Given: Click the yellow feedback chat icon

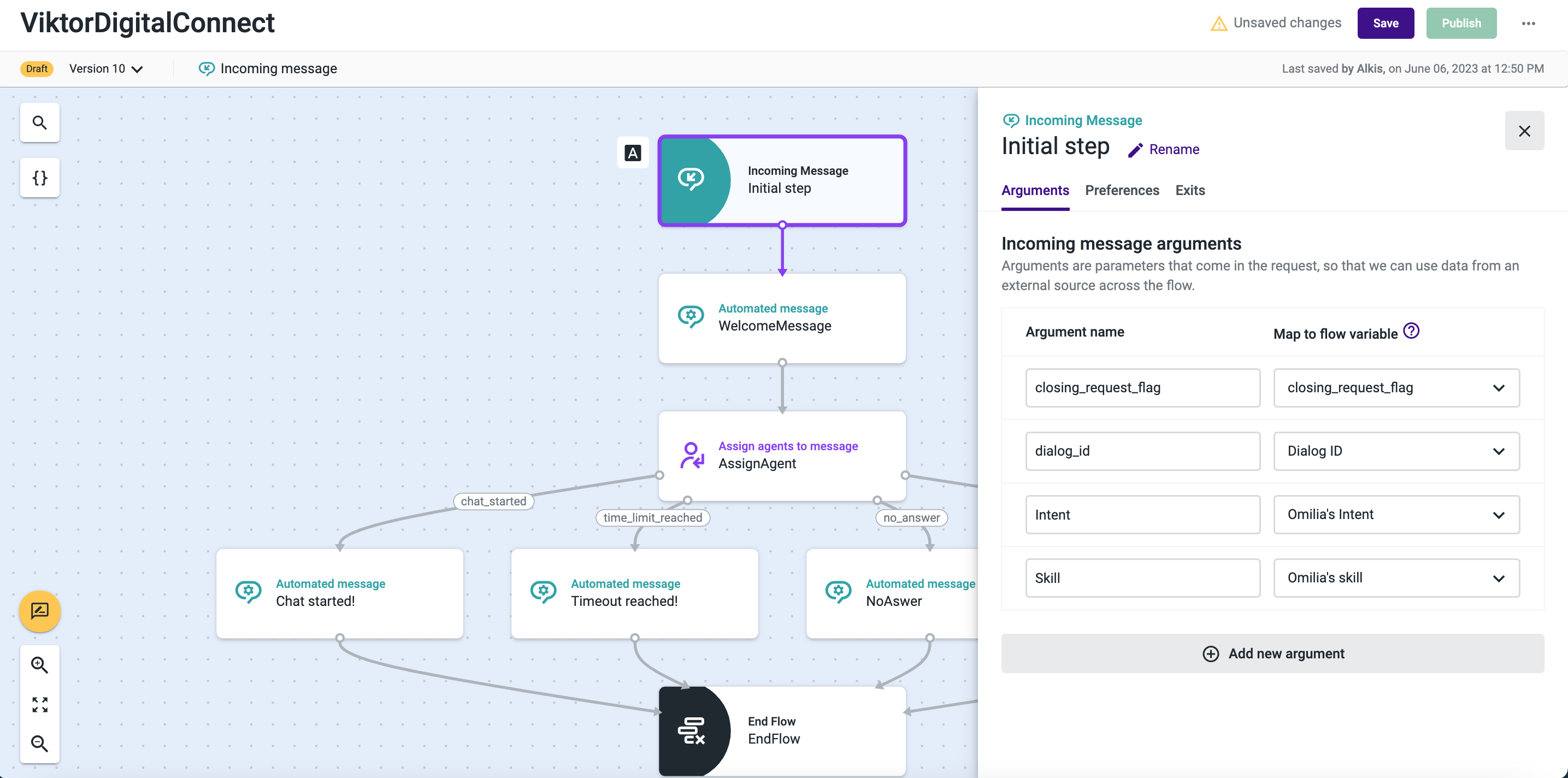Looking at the screenshot, I should 39,611.
